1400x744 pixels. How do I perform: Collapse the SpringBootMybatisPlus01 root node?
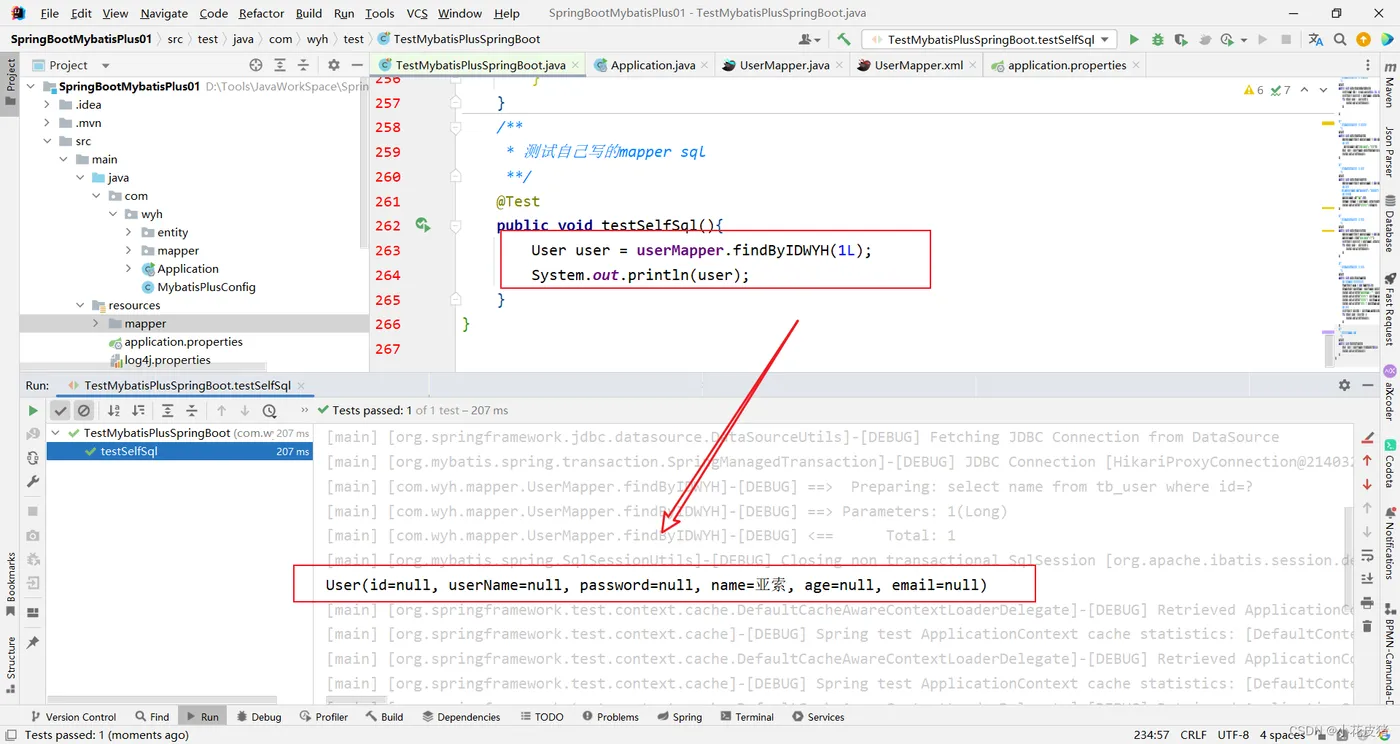pyautogui.click(x=31, y=87)
